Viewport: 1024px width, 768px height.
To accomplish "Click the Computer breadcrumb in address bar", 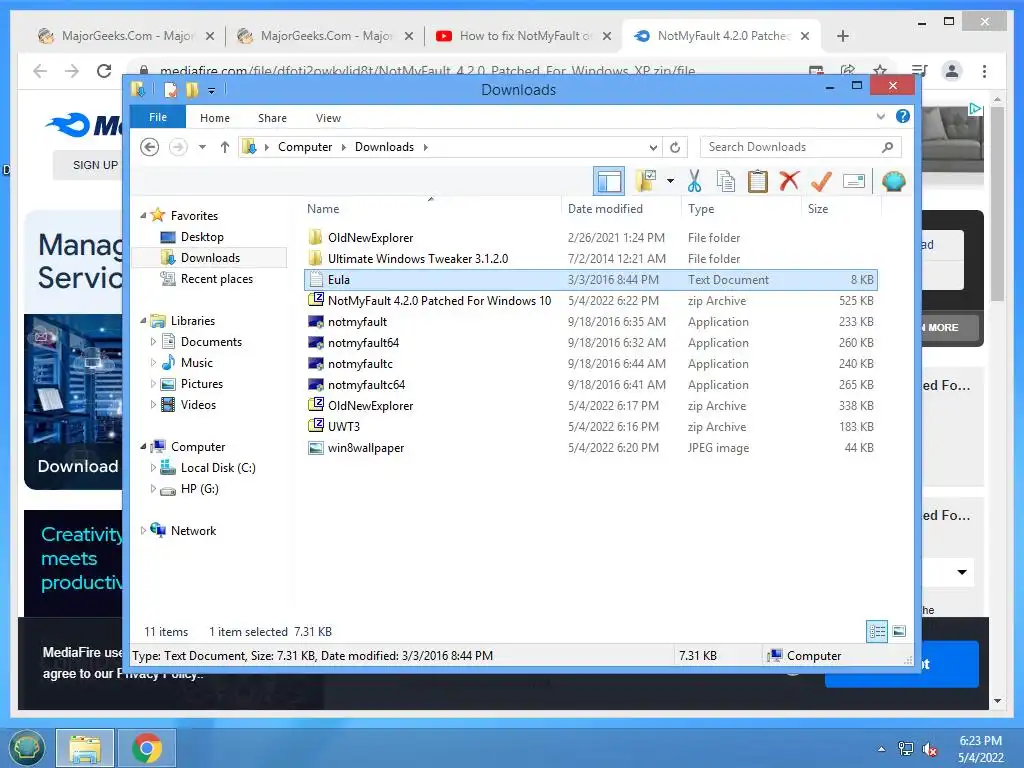I will (305, 147).
